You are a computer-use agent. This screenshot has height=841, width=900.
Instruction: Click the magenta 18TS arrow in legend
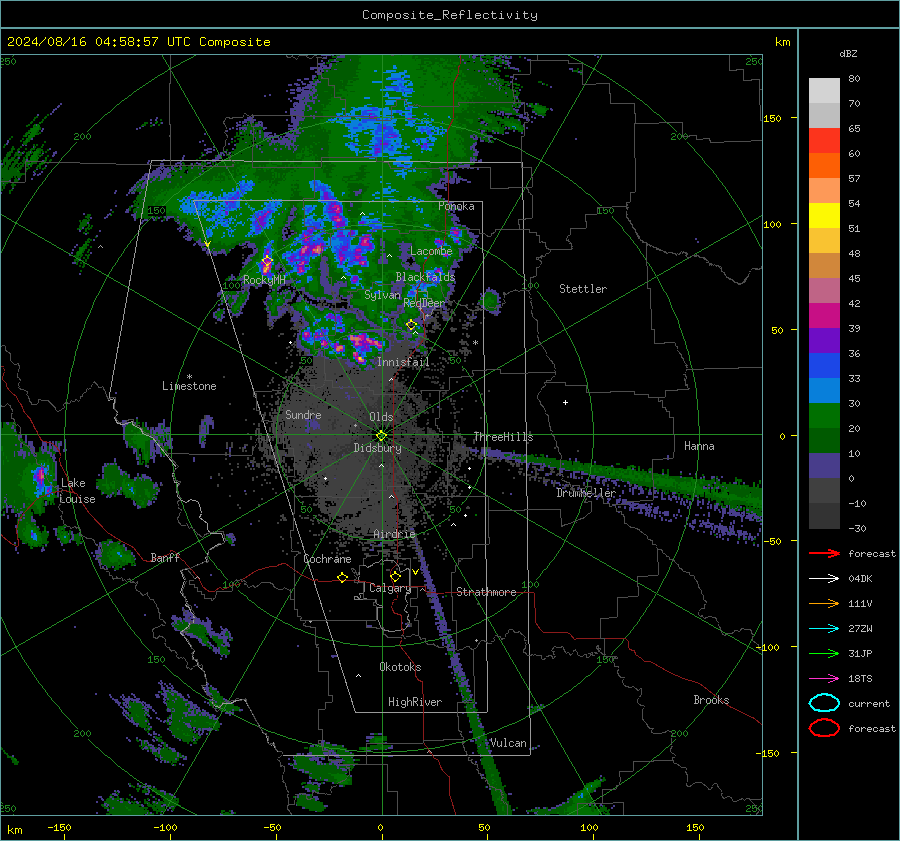[824, 679]
